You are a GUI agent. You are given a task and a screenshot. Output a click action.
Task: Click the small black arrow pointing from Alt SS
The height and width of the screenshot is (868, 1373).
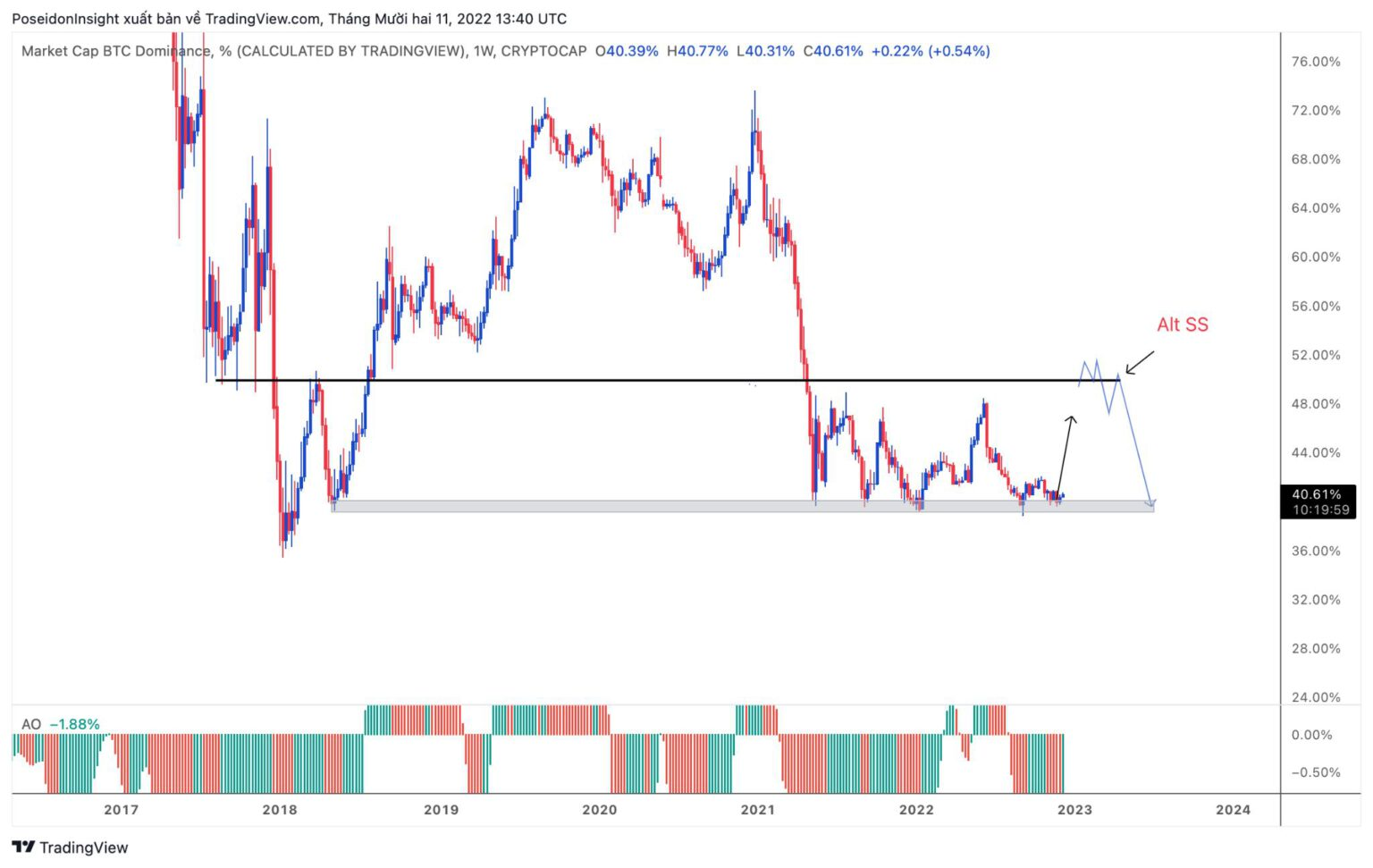(1139, 363)
